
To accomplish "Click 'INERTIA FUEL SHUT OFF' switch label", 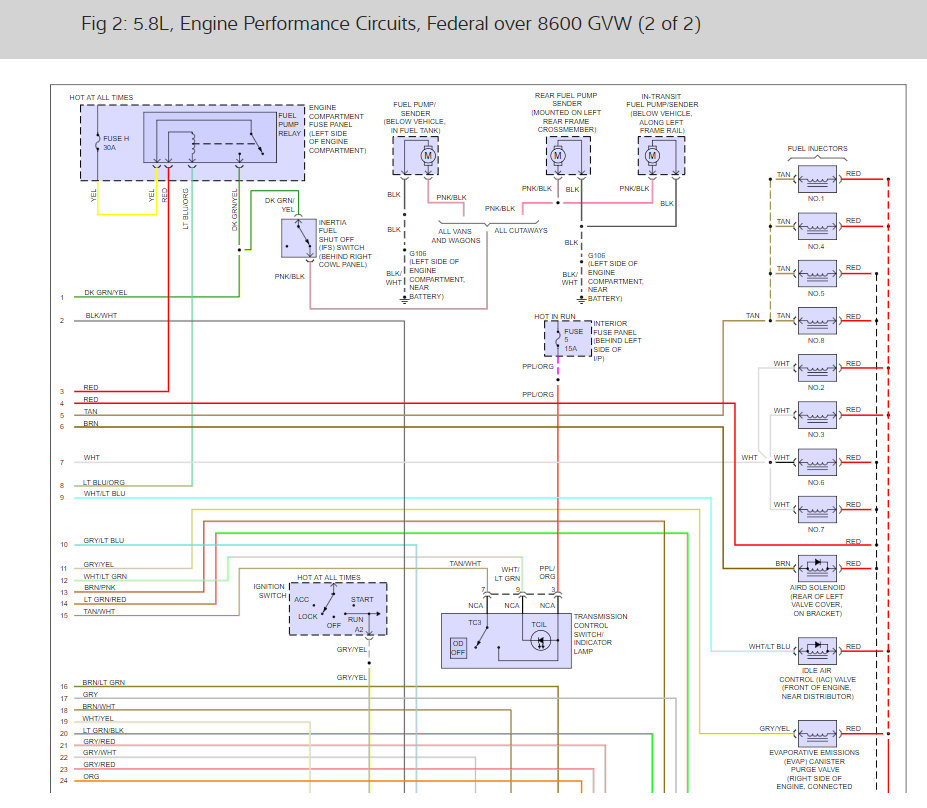I will pyautogui.click(x=345, y=244).
